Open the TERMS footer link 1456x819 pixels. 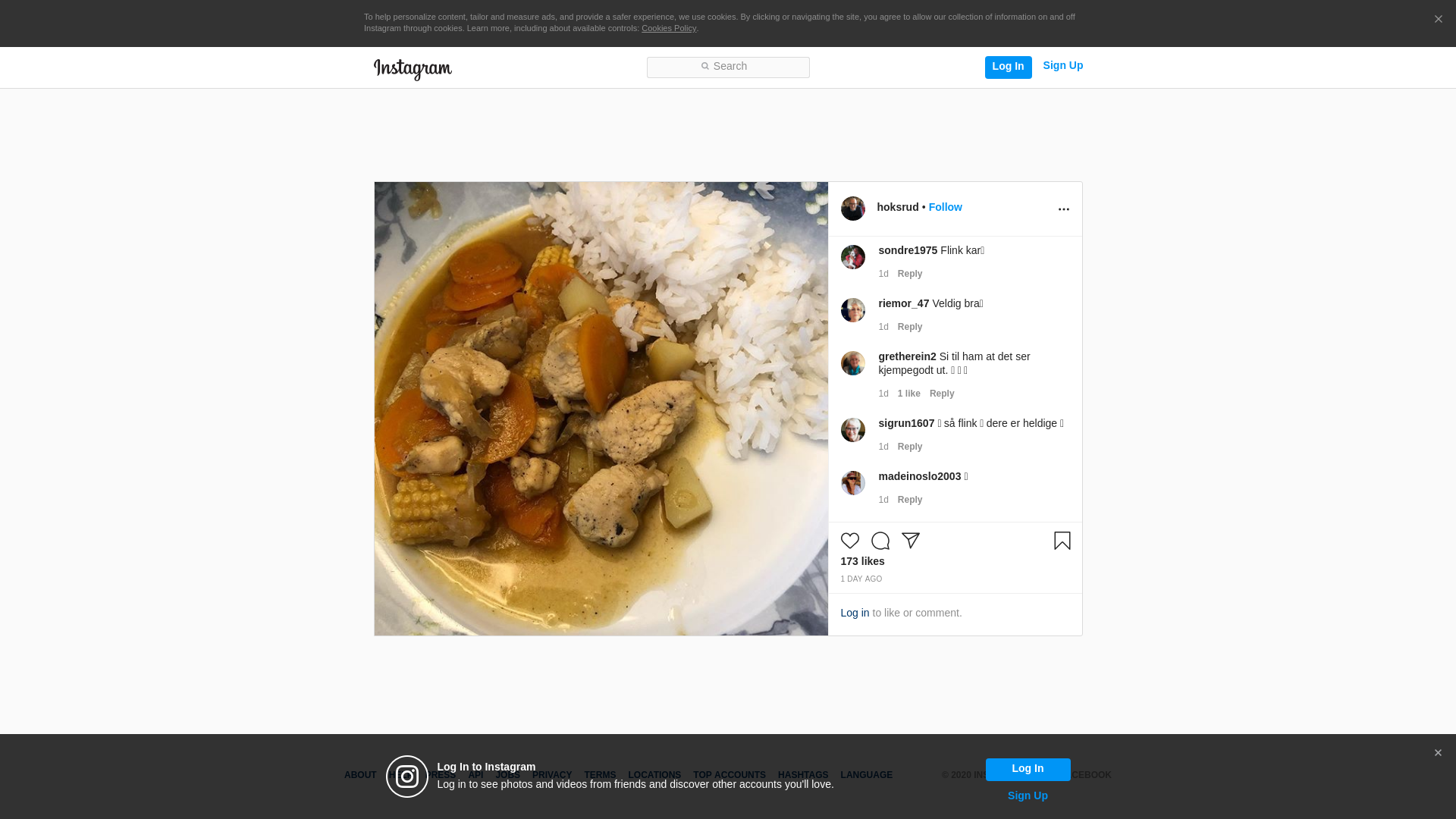(600, 775)
